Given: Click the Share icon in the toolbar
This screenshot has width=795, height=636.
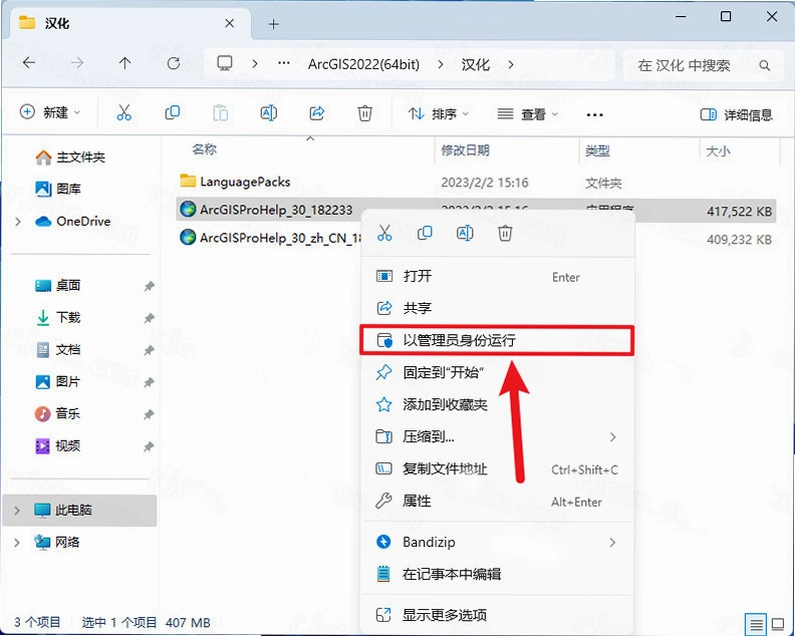Looking at the screenshot, I should point(317,113).
